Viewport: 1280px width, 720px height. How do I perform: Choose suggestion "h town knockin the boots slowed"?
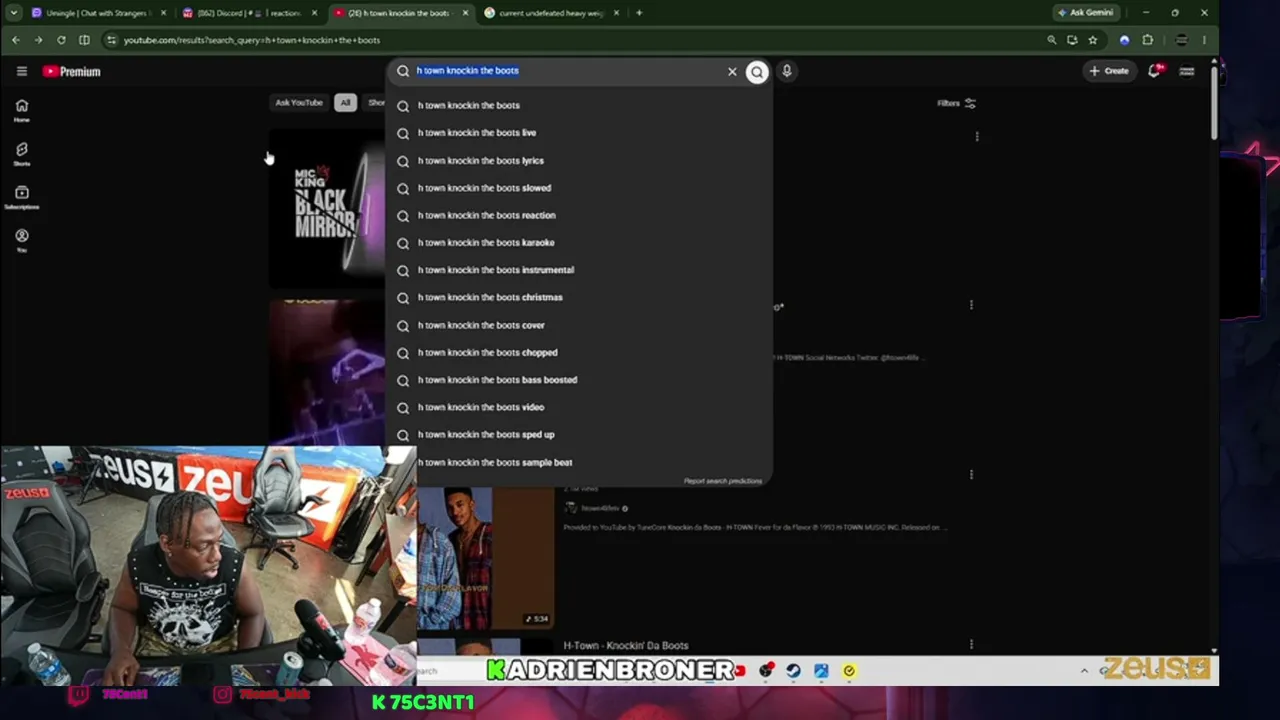(x=580, y=188)
